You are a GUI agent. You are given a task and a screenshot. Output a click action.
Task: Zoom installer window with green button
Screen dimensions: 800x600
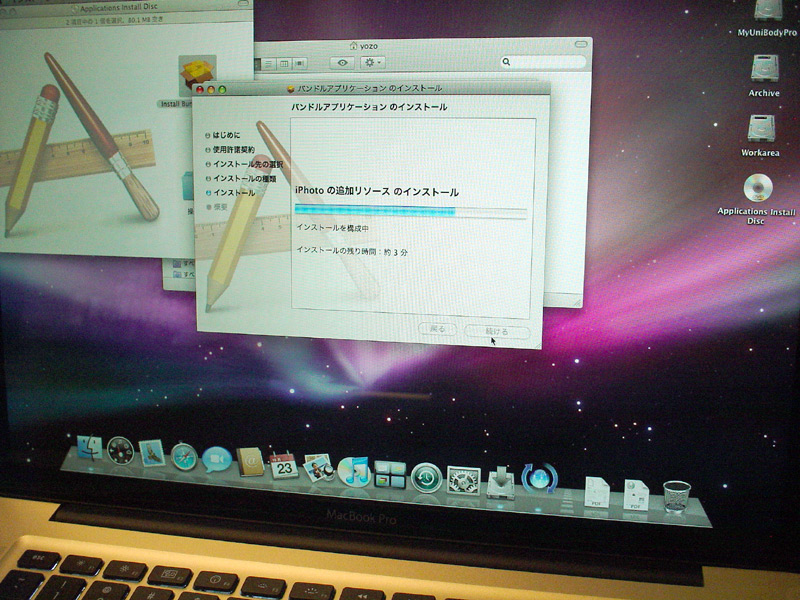click(222, 90)
